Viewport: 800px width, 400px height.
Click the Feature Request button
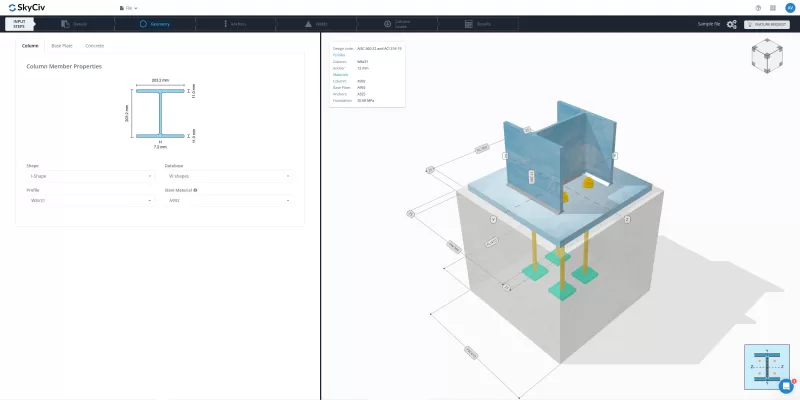point(767,24)
